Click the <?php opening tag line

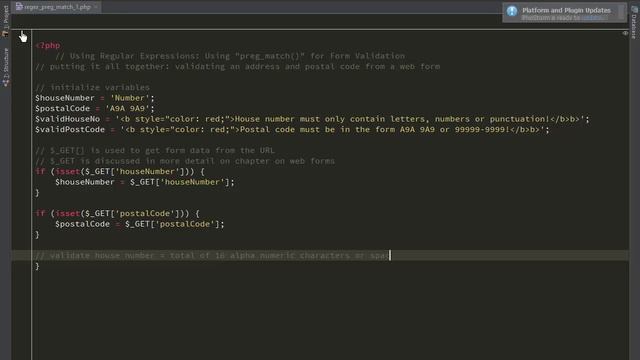click(48, 45)
